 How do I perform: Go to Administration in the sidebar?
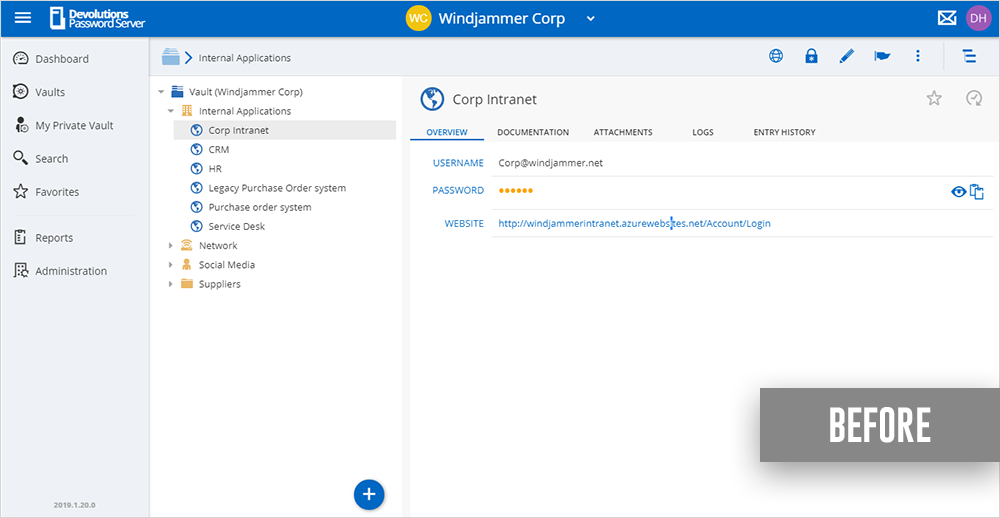(x=70, y=271)
